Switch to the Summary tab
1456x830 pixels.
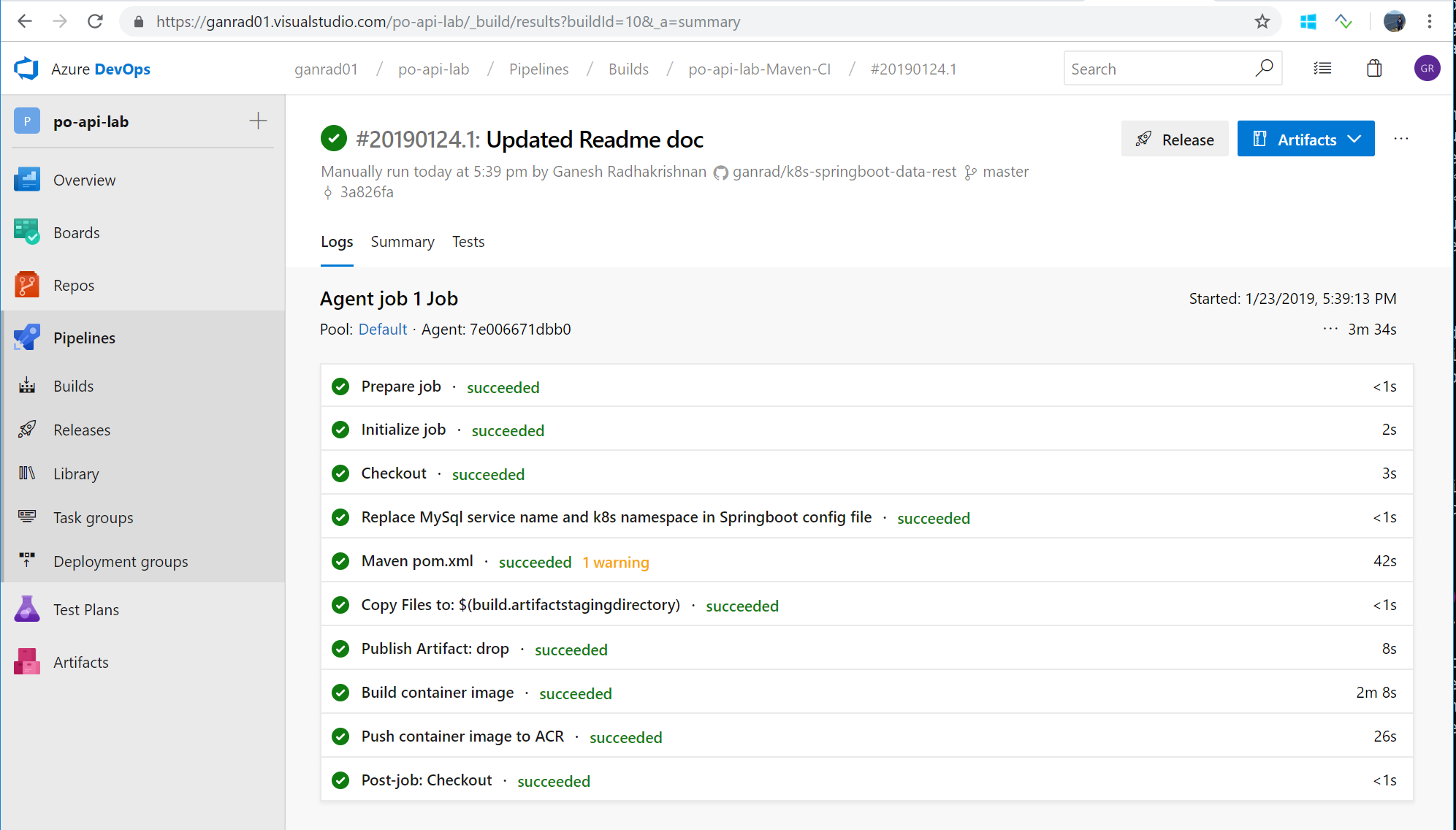pyautogui.click(x=402, y=242)
